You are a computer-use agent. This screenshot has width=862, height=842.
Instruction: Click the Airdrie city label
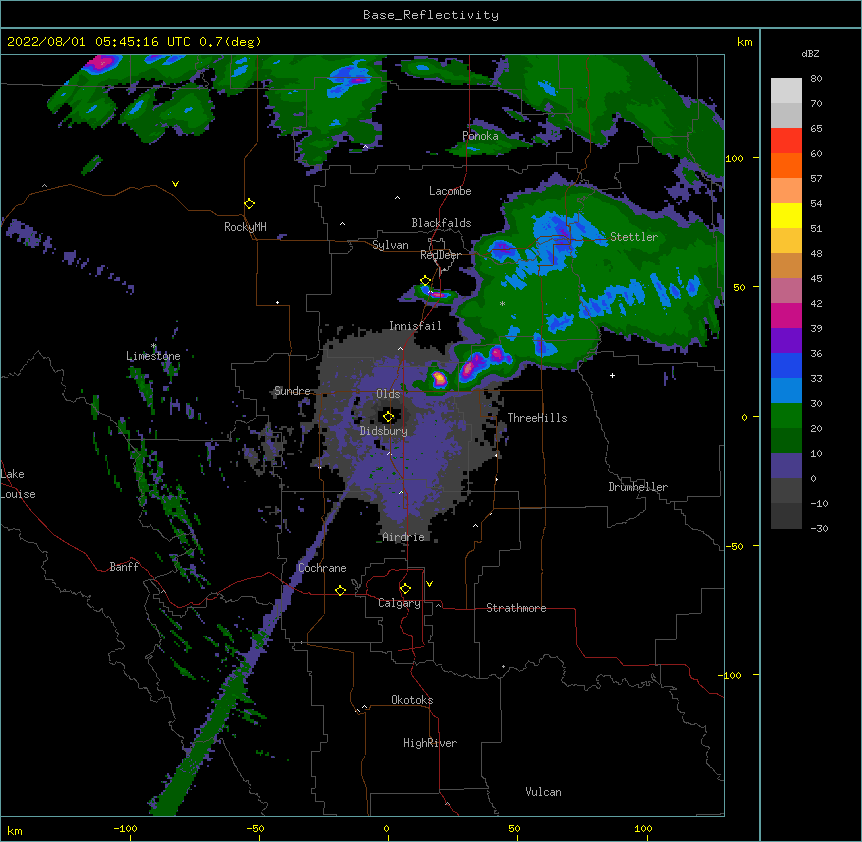tap(404, 537)
